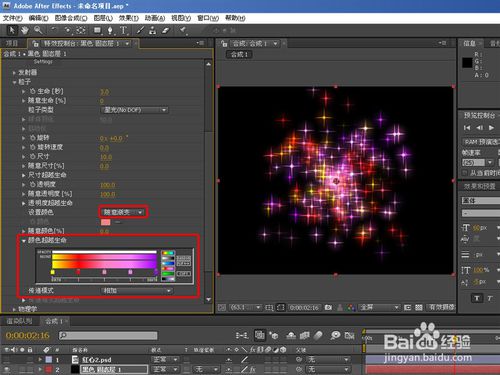Select the Rectangle mask tool
The width and height of the screenshot is (500, 375).
[97, 30]
